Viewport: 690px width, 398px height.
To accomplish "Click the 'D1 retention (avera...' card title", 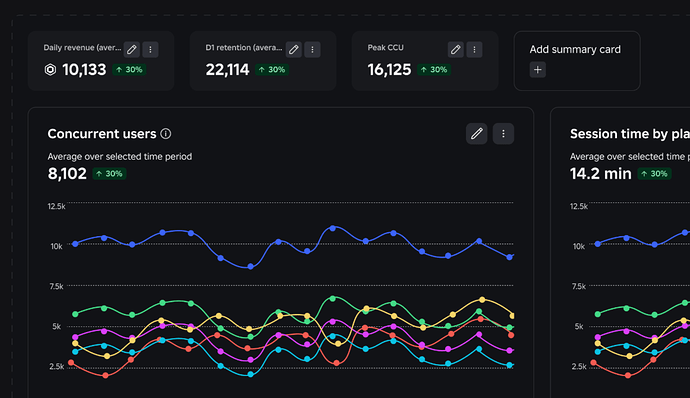I will pos(244,48).
